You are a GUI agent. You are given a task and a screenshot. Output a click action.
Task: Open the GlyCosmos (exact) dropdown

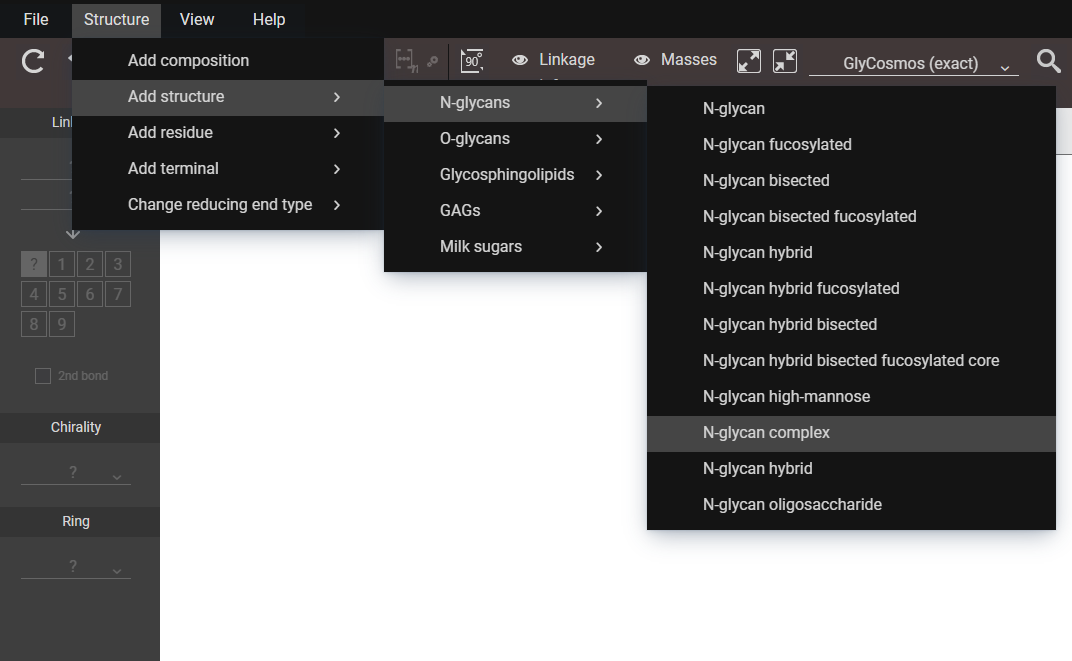point(913,64)
